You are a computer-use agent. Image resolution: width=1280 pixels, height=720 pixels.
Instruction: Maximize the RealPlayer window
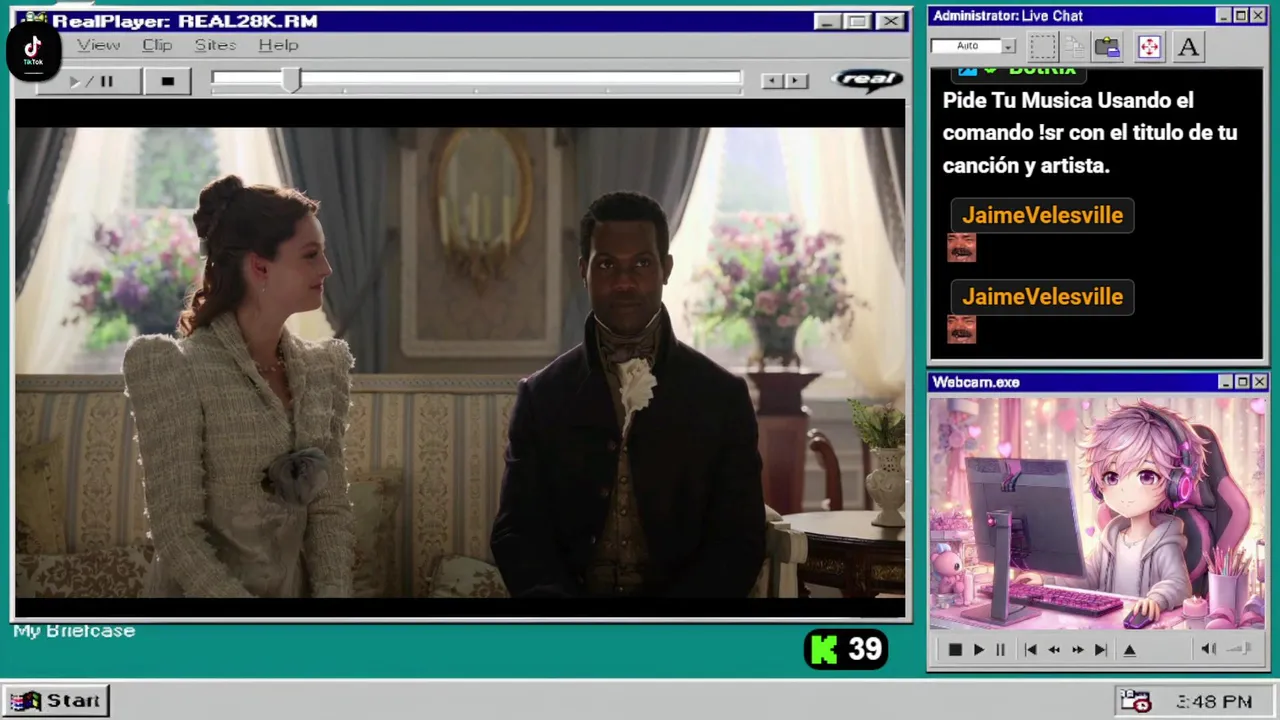(857, 21)
